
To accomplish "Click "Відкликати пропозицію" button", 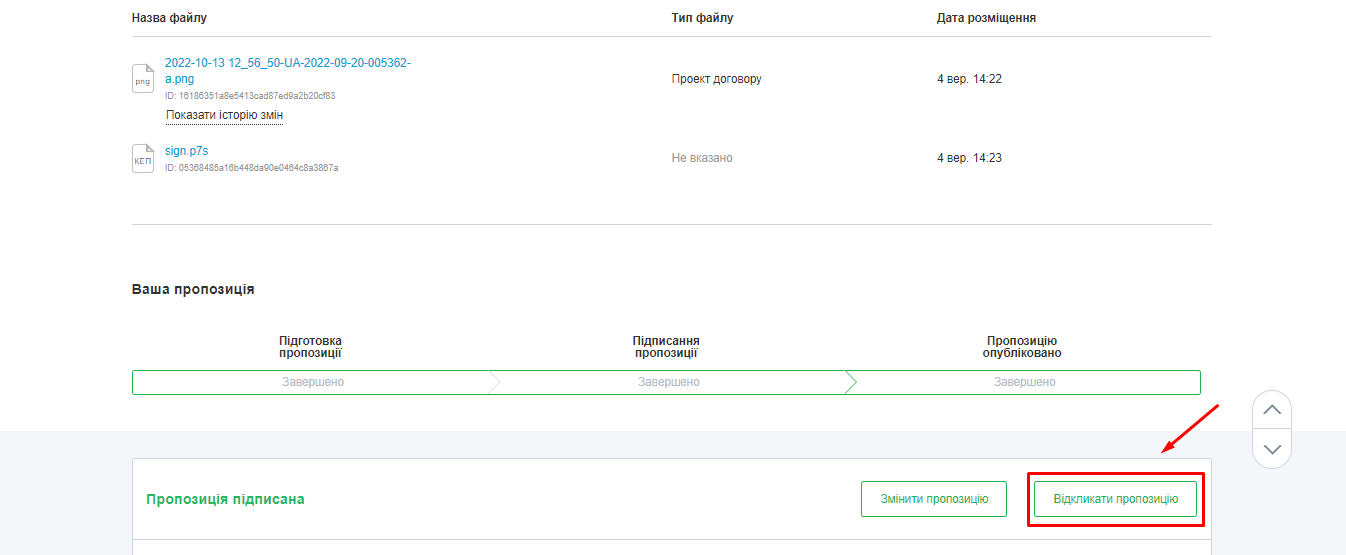I will point(1115,499).
